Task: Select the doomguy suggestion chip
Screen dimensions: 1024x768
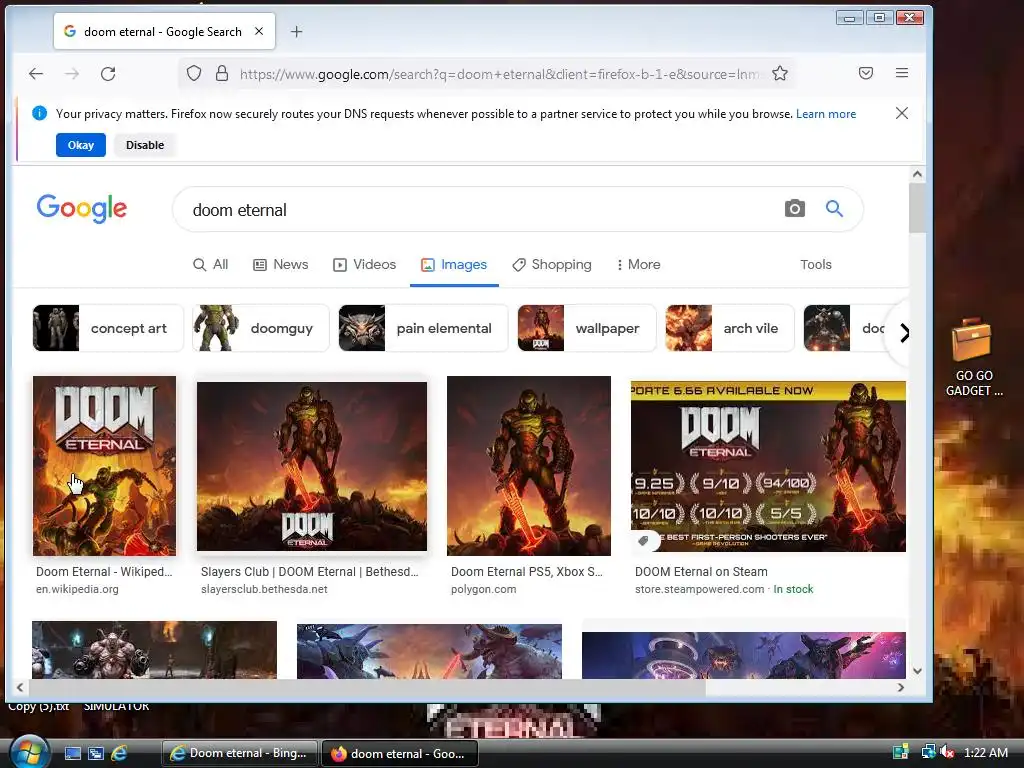Action: tap(261, 328)
